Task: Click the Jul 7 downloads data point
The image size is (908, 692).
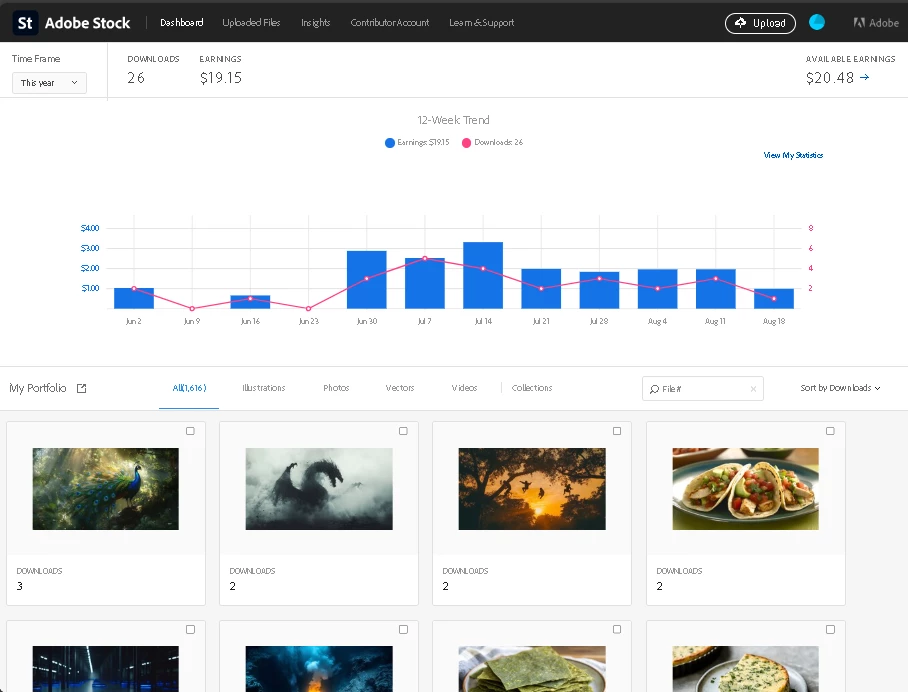Action: (425, 258)
